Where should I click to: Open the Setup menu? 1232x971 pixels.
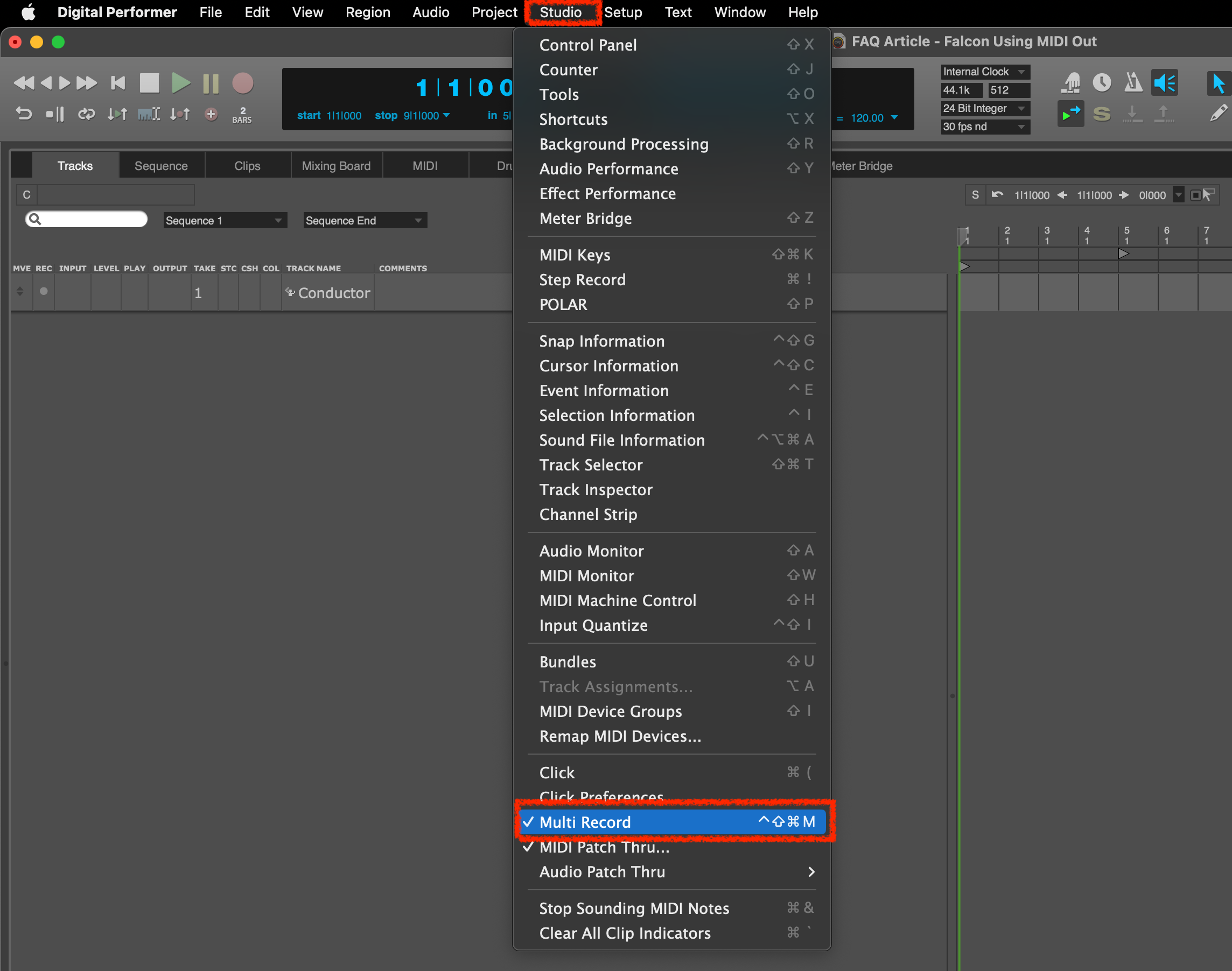(623, 12)
